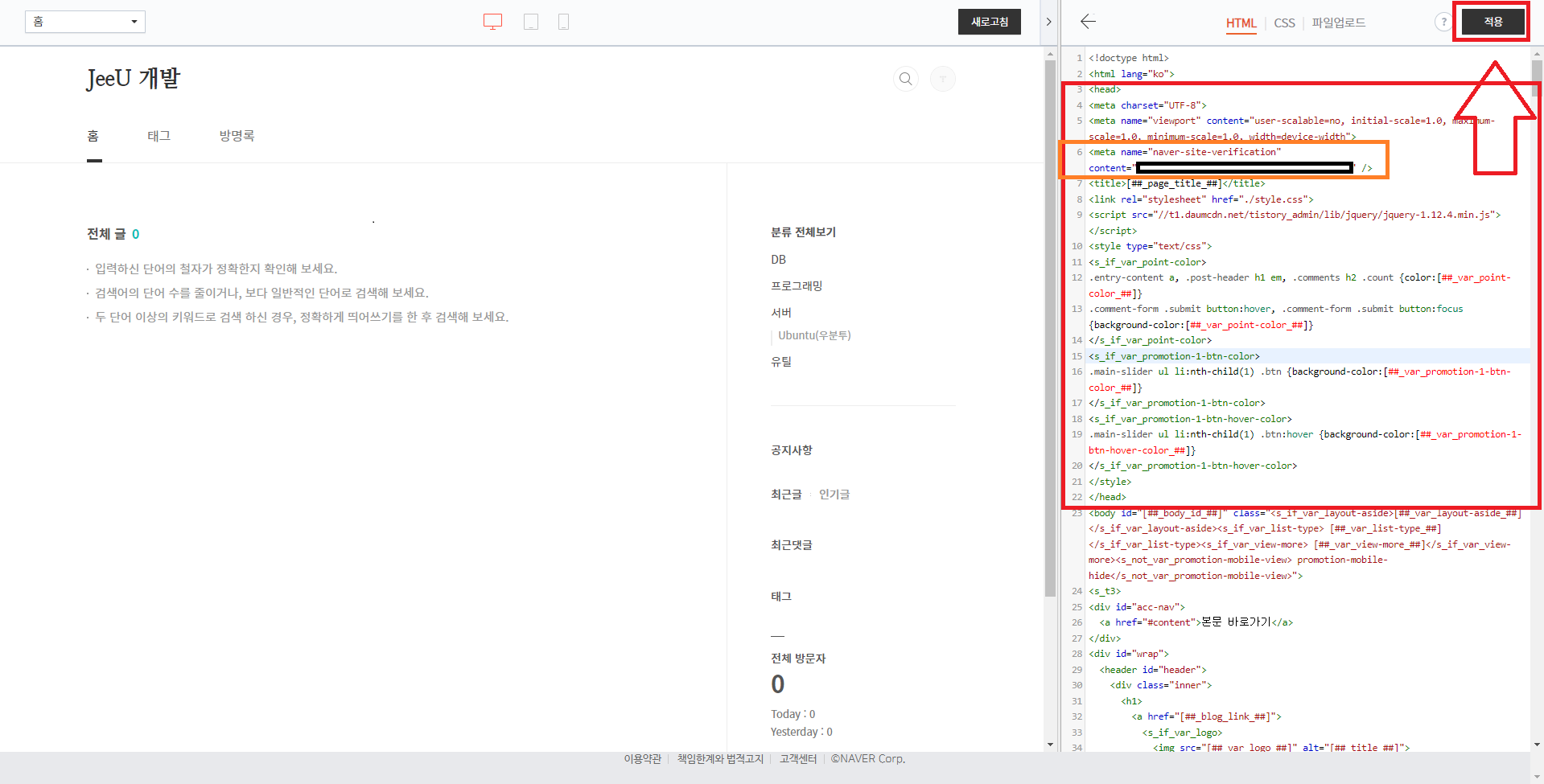Open the DB category

778,260
